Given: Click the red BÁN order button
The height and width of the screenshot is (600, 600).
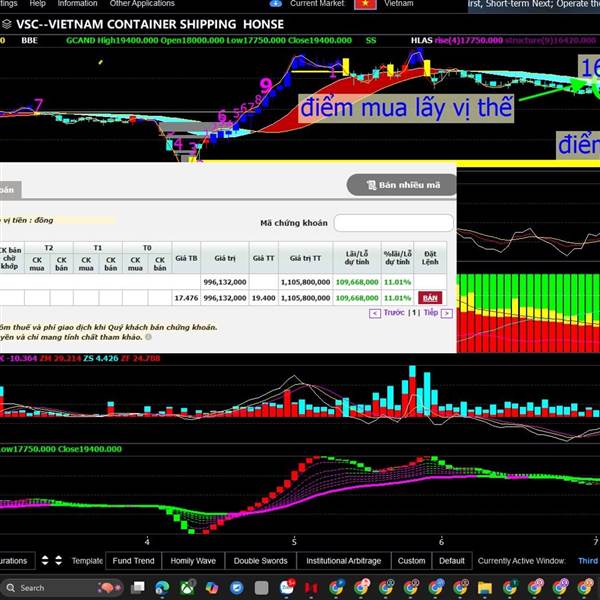Looking at the screenshot, I should 430,298.
